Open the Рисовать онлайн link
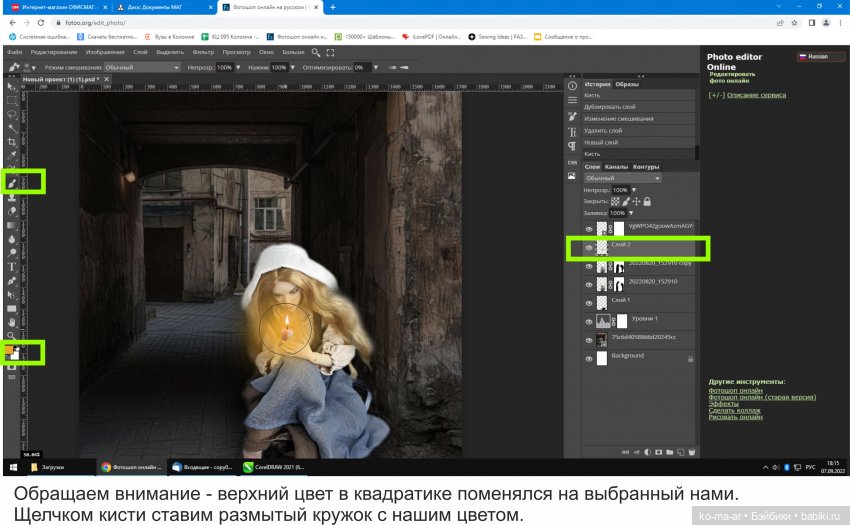Screen dimensions: 850x525 pos(736,417)
